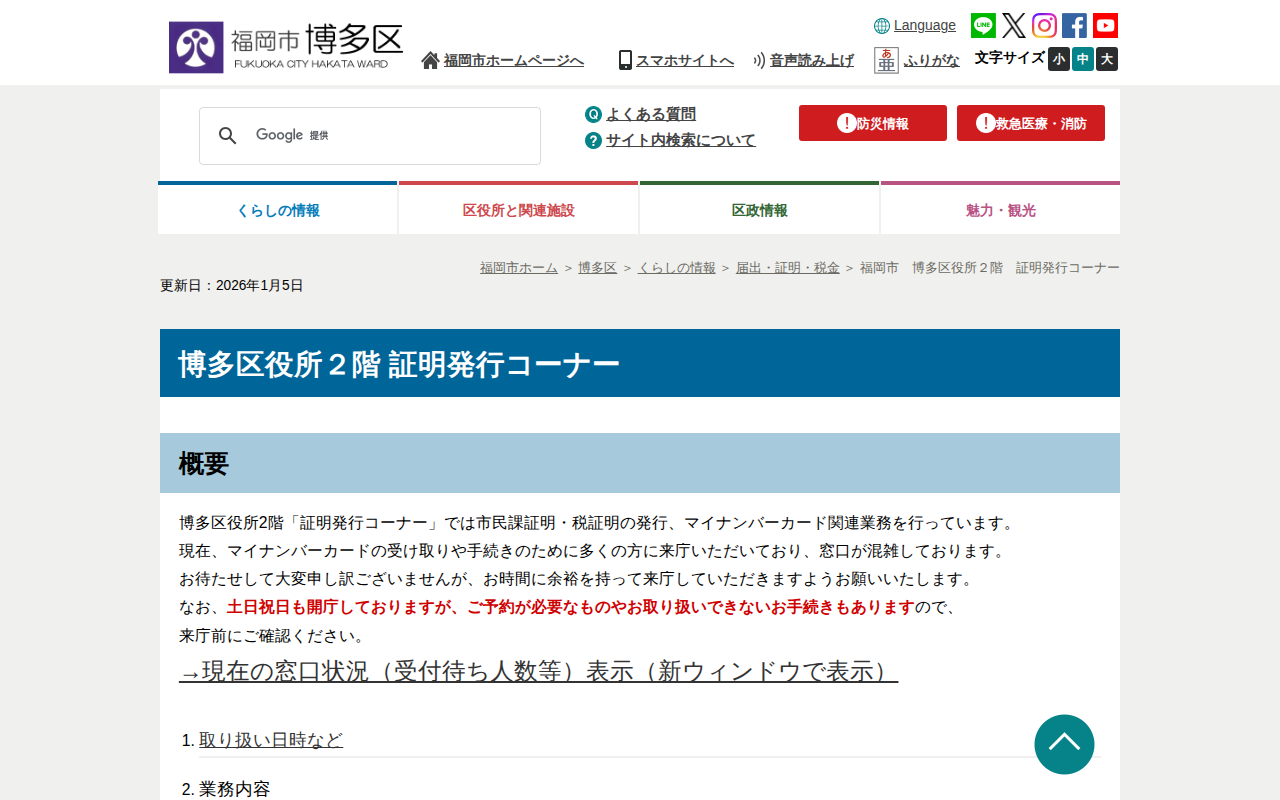Set text size to medium (中)
Viewport: 1280px width, 800px height.
point(1083,59)
